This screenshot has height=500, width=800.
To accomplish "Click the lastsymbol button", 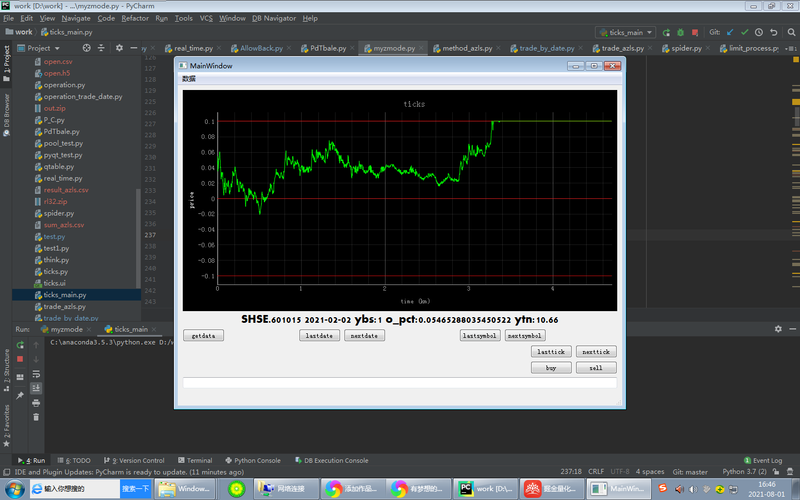I will (x=480, y=336).
